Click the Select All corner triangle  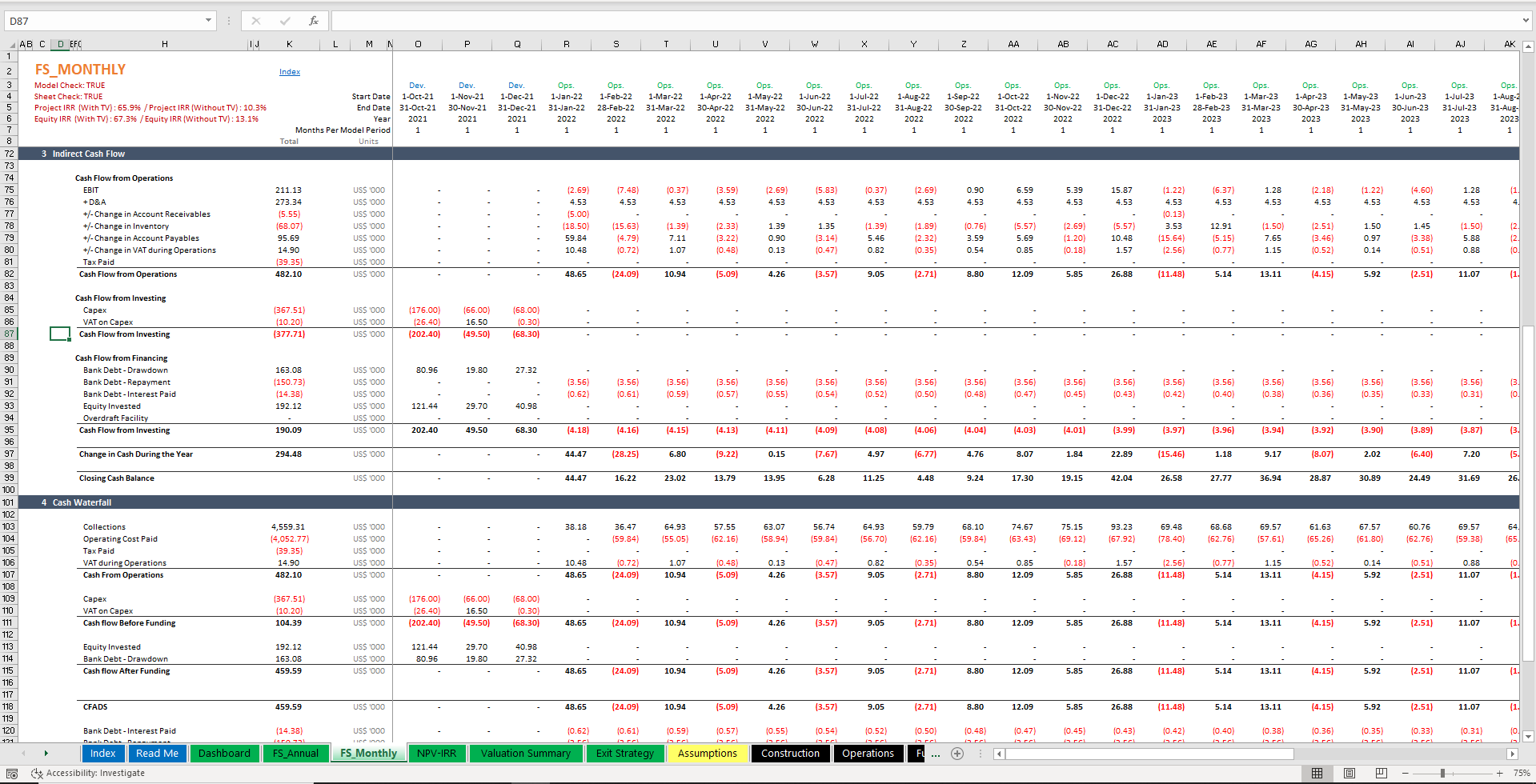(x=11, y=45)
